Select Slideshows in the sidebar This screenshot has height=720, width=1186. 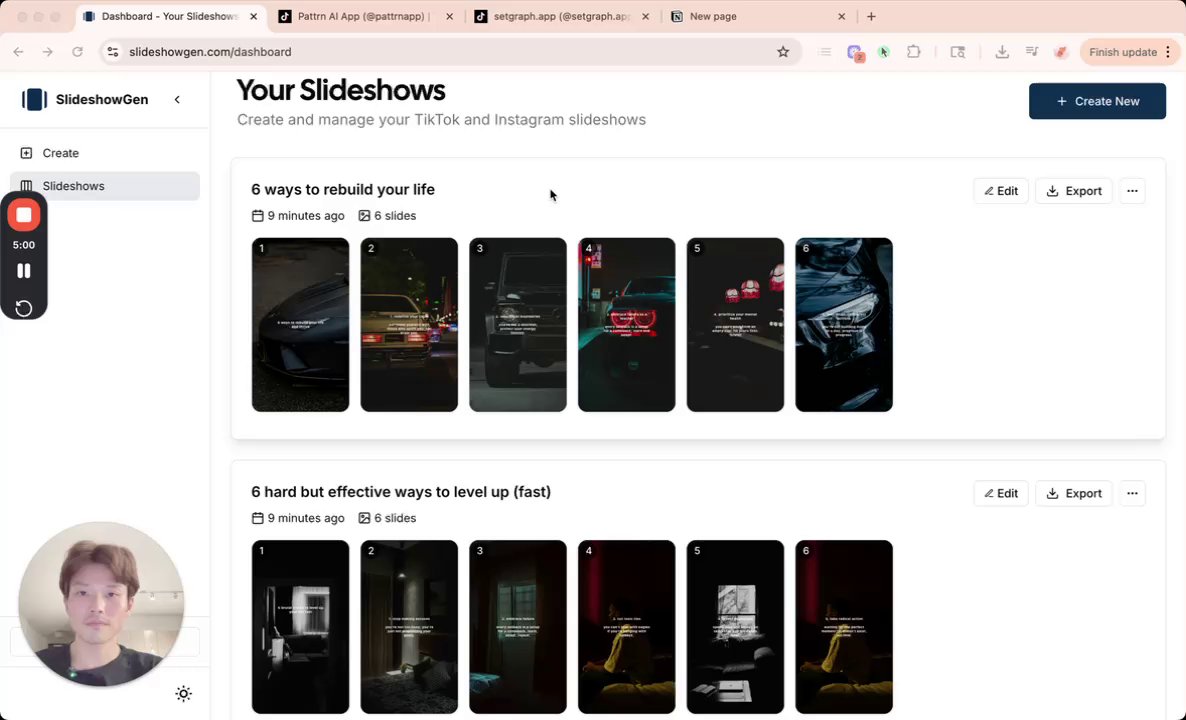pyautogui.click(x=73, y=186)
